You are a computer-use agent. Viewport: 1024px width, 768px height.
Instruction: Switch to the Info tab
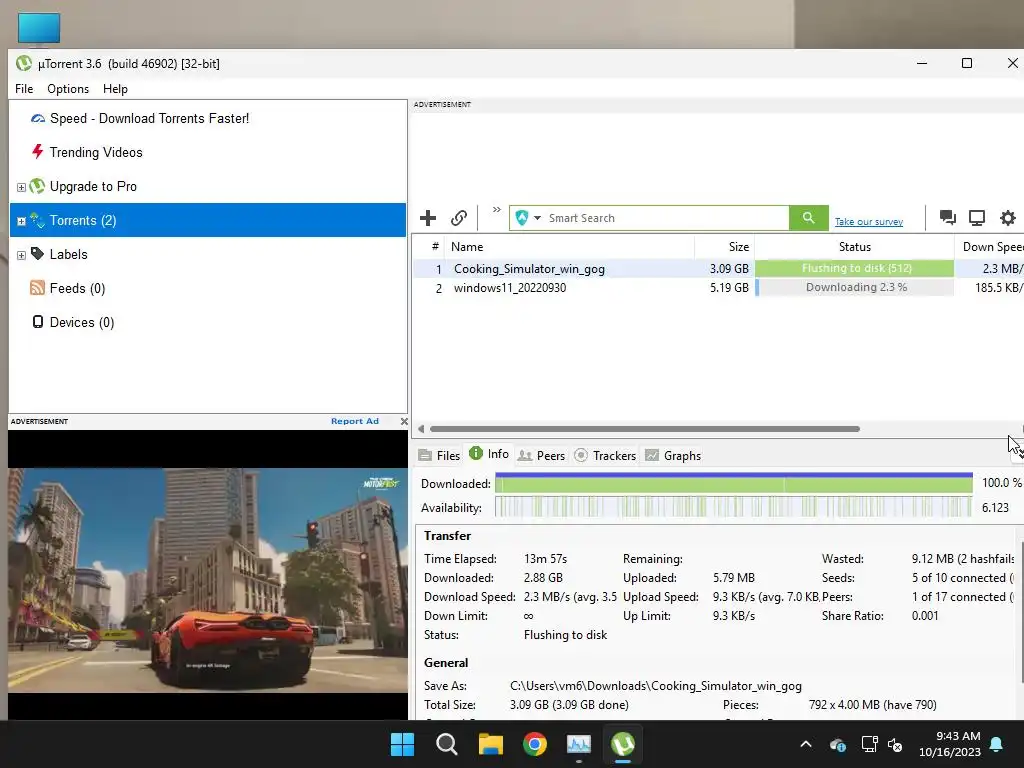[489, 454]
